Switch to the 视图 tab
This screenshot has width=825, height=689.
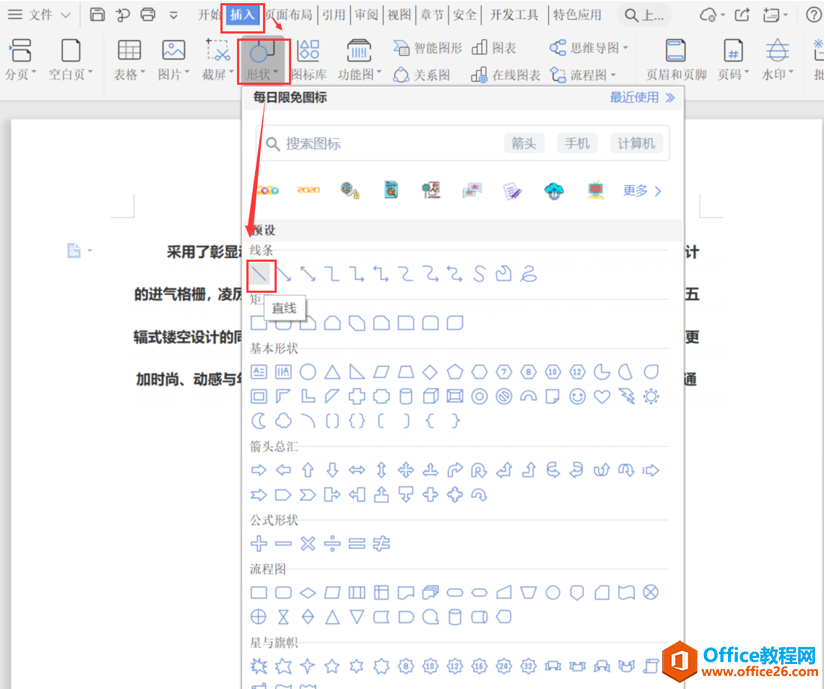click(399, 15)
